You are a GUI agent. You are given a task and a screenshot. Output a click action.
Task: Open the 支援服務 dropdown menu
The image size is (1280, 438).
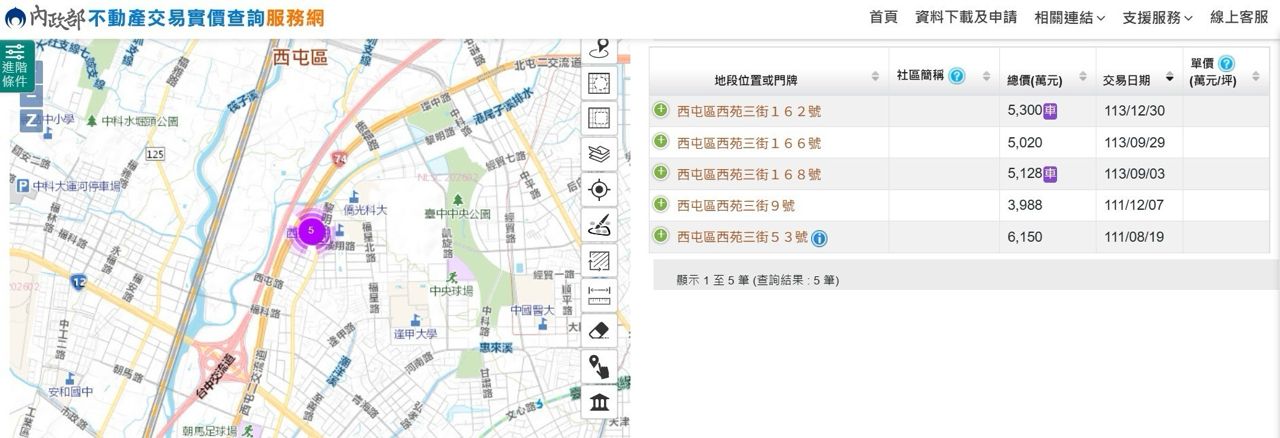(1157, 18)
